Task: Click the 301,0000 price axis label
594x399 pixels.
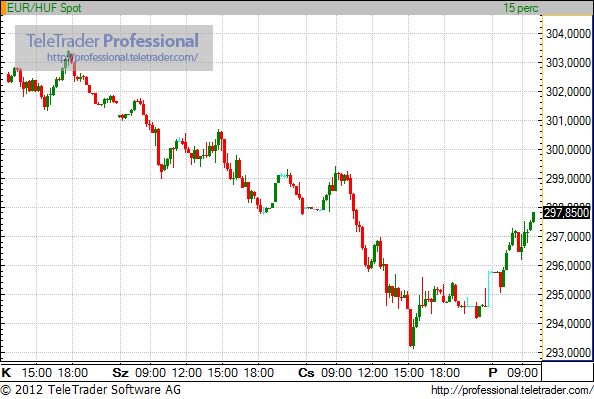Action: [x=568, y=121]
